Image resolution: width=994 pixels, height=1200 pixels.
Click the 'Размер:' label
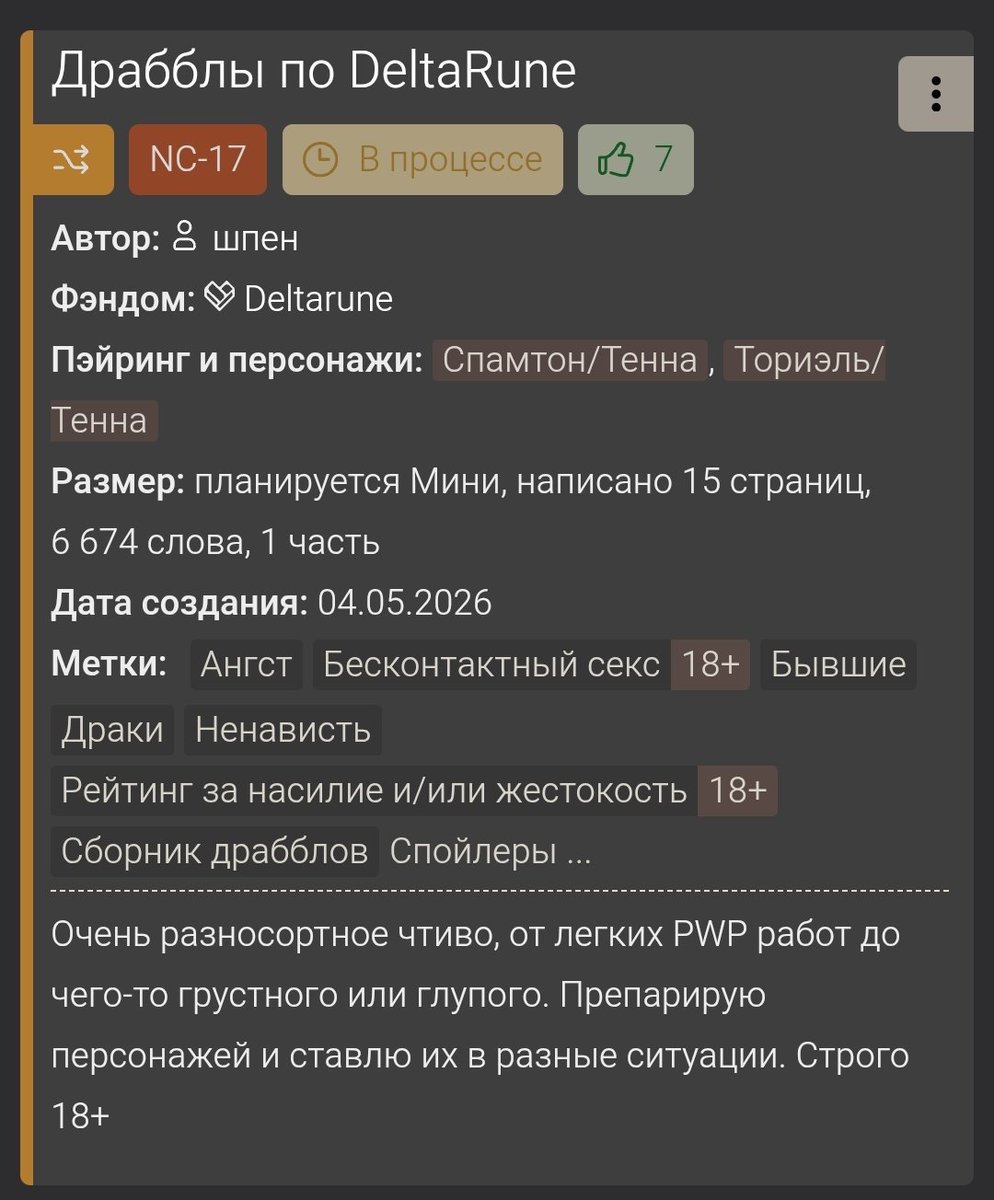tap(118, 483)
